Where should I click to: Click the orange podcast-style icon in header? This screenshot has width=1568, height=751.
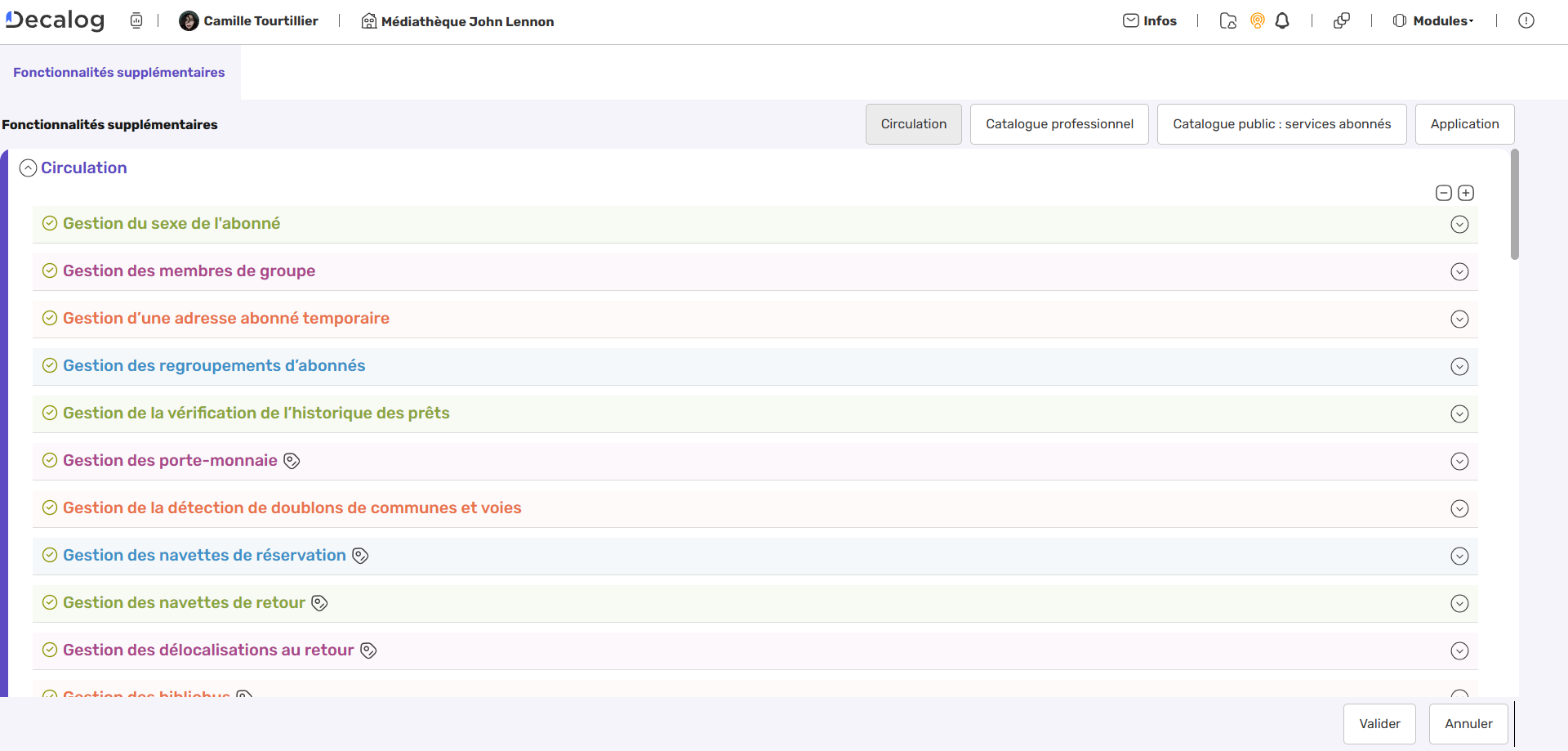(x=1258, y=21)
